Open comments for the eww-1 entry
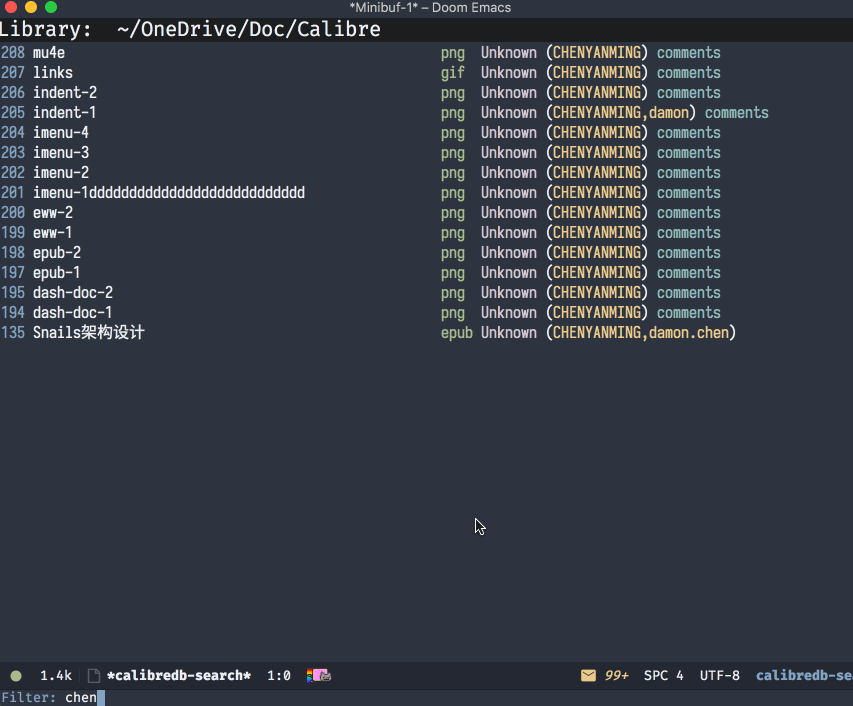This screenshot has width=853, height=706. 688,232
